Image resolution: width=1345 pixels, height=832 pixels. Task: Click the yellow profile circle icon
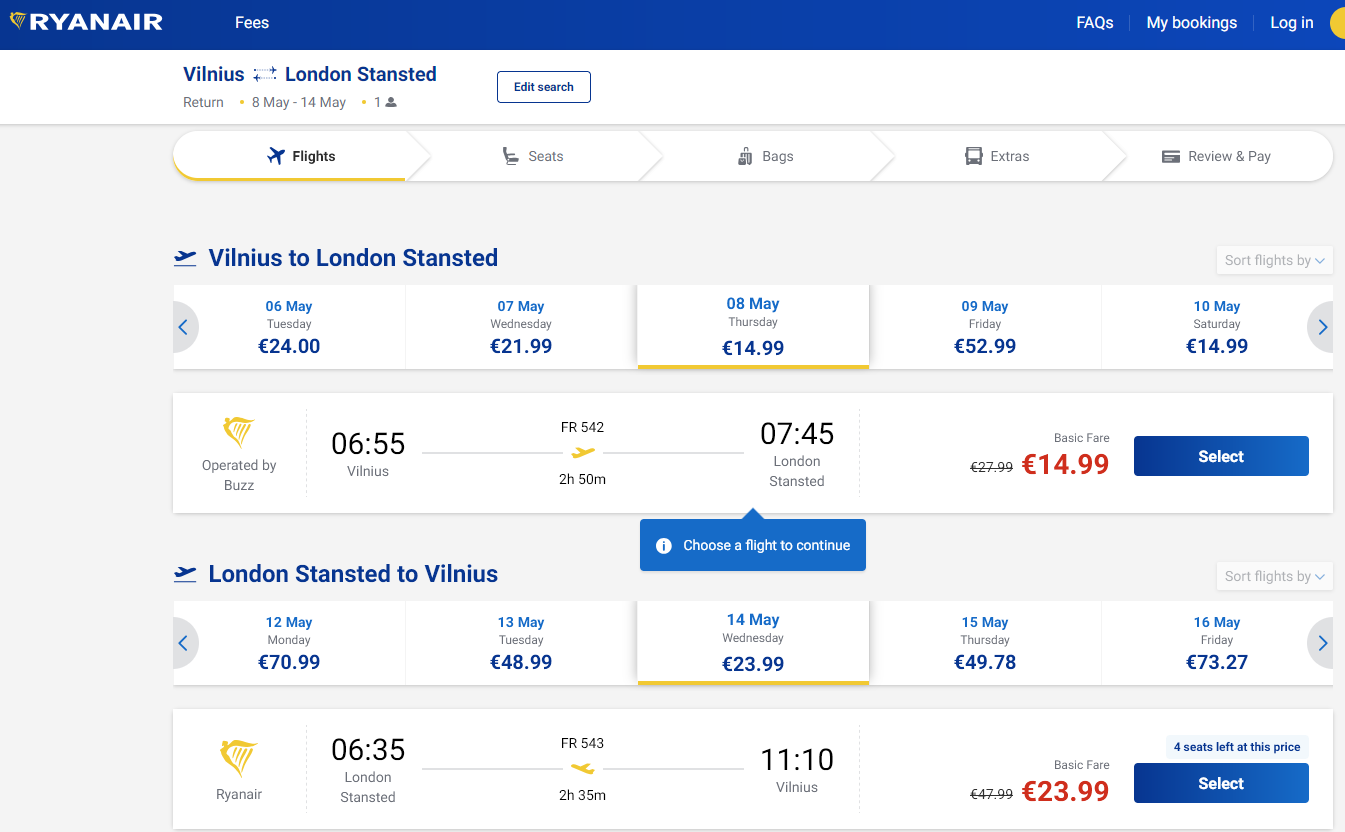(1338, 24)
